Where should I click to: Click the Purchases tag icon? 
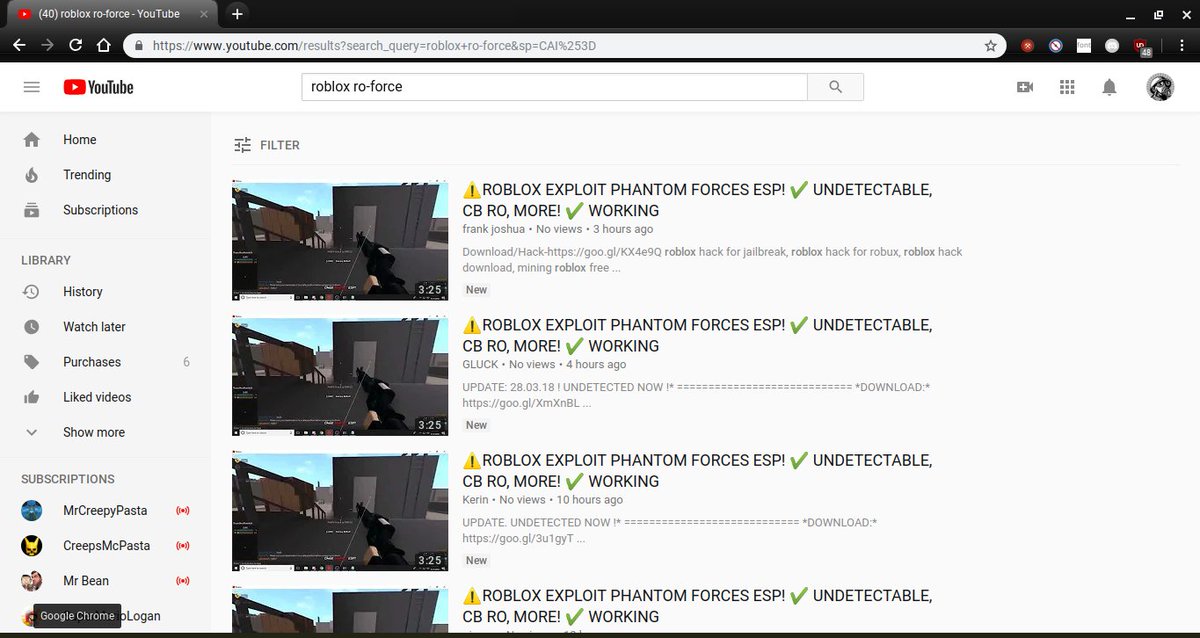pos(31,362)
